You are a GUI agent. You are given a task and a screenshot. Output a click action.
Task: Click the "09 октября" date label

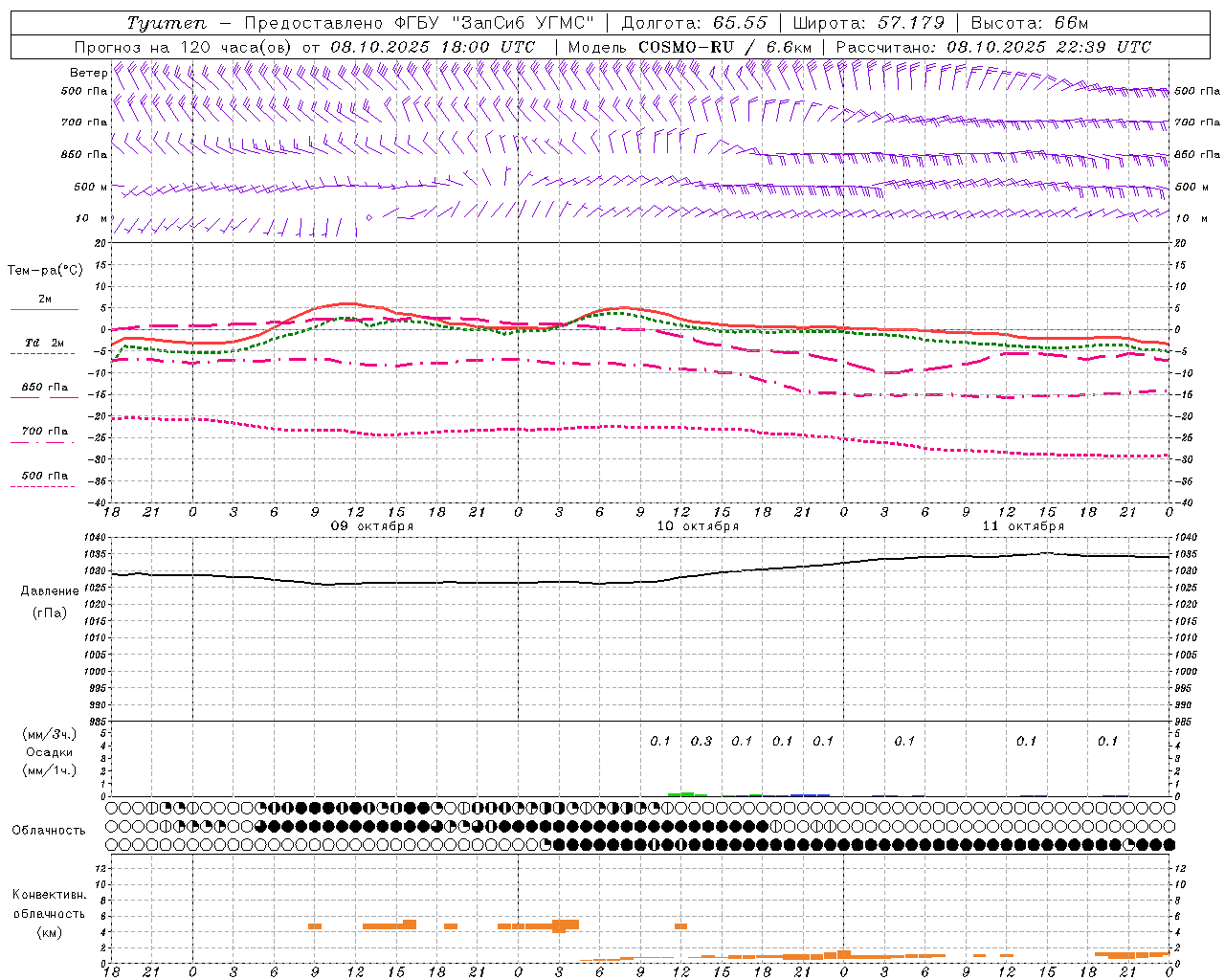click(372, 526)
